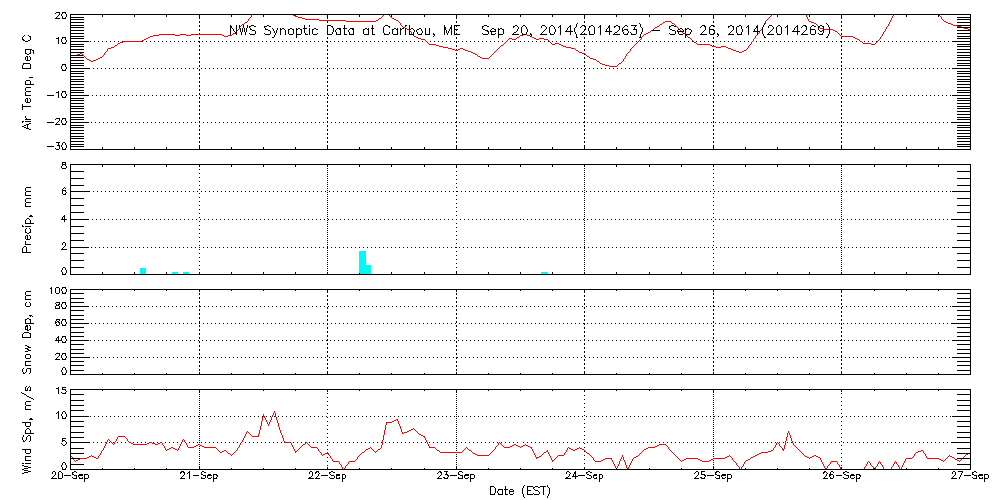Select the 23-Sep date tick label
Image resolution: width=1000 pixels, height=500 pixels.
[x=457, y=477]
